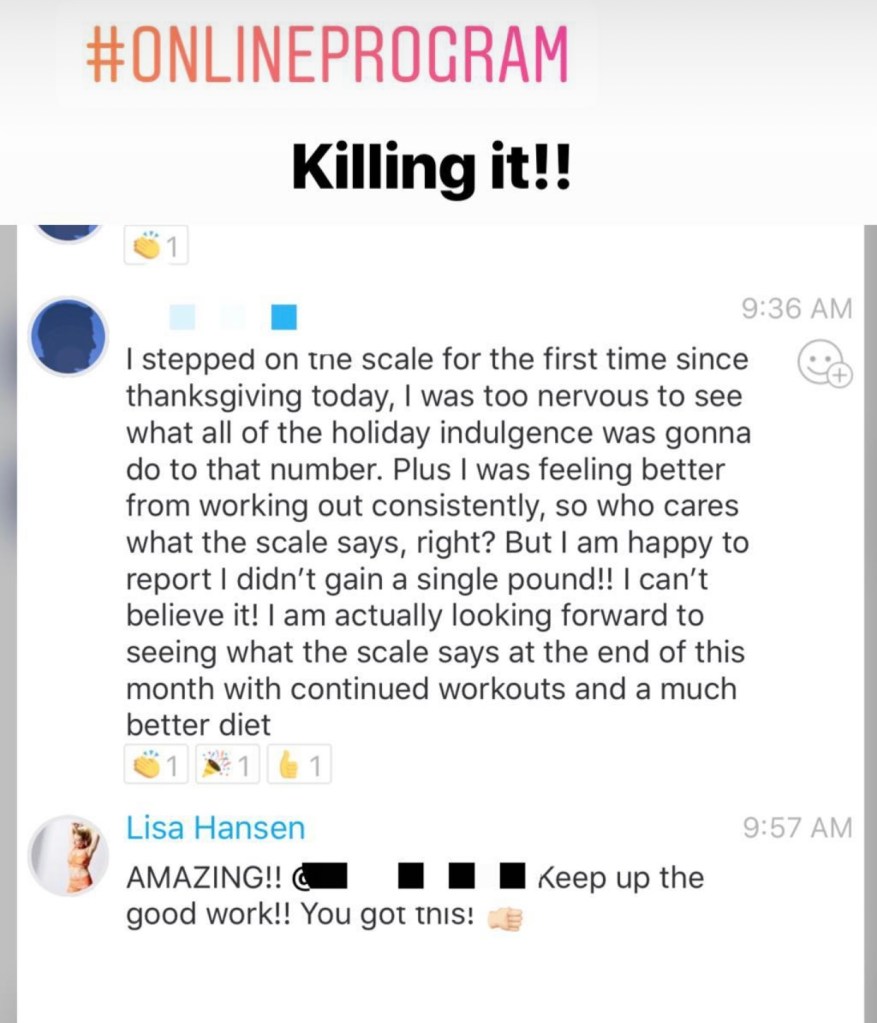Open Lisa Hansen's profile photo
Screen dimensions: 877x1023
coord(68,855)
